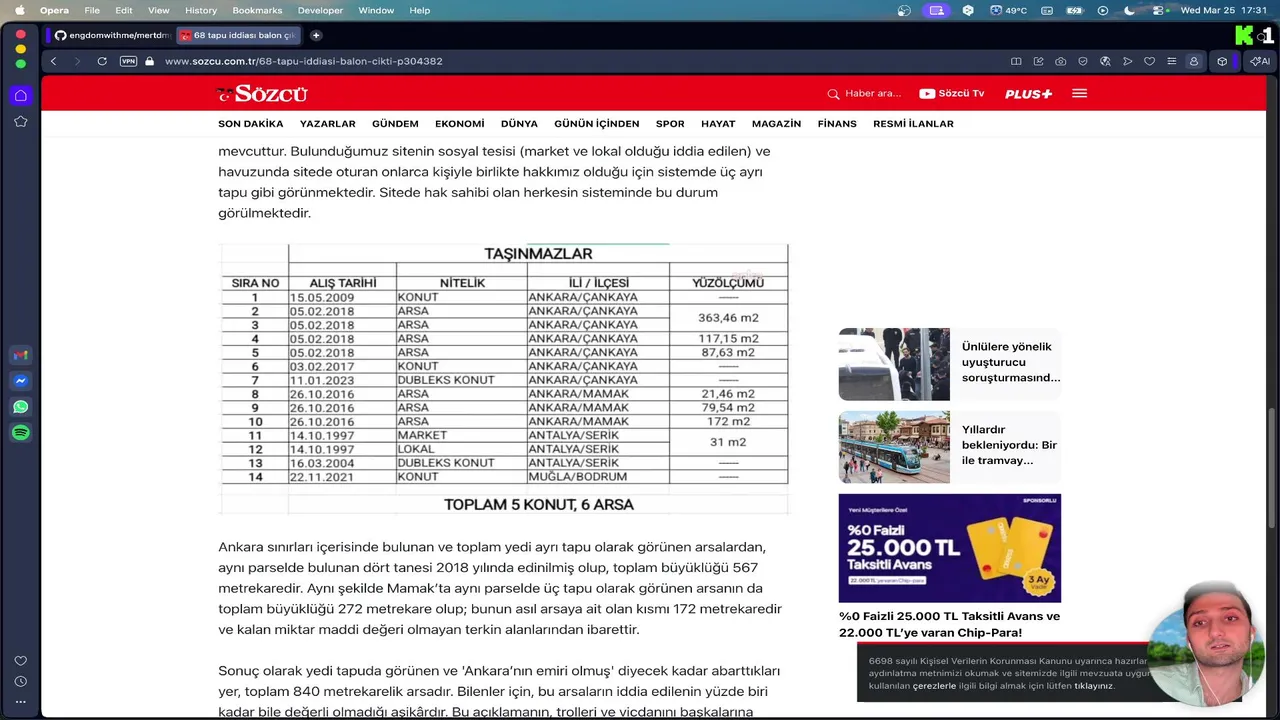
Task: Toggle Do Not Disturb moon icon
Action: (x=1130, y=10)
